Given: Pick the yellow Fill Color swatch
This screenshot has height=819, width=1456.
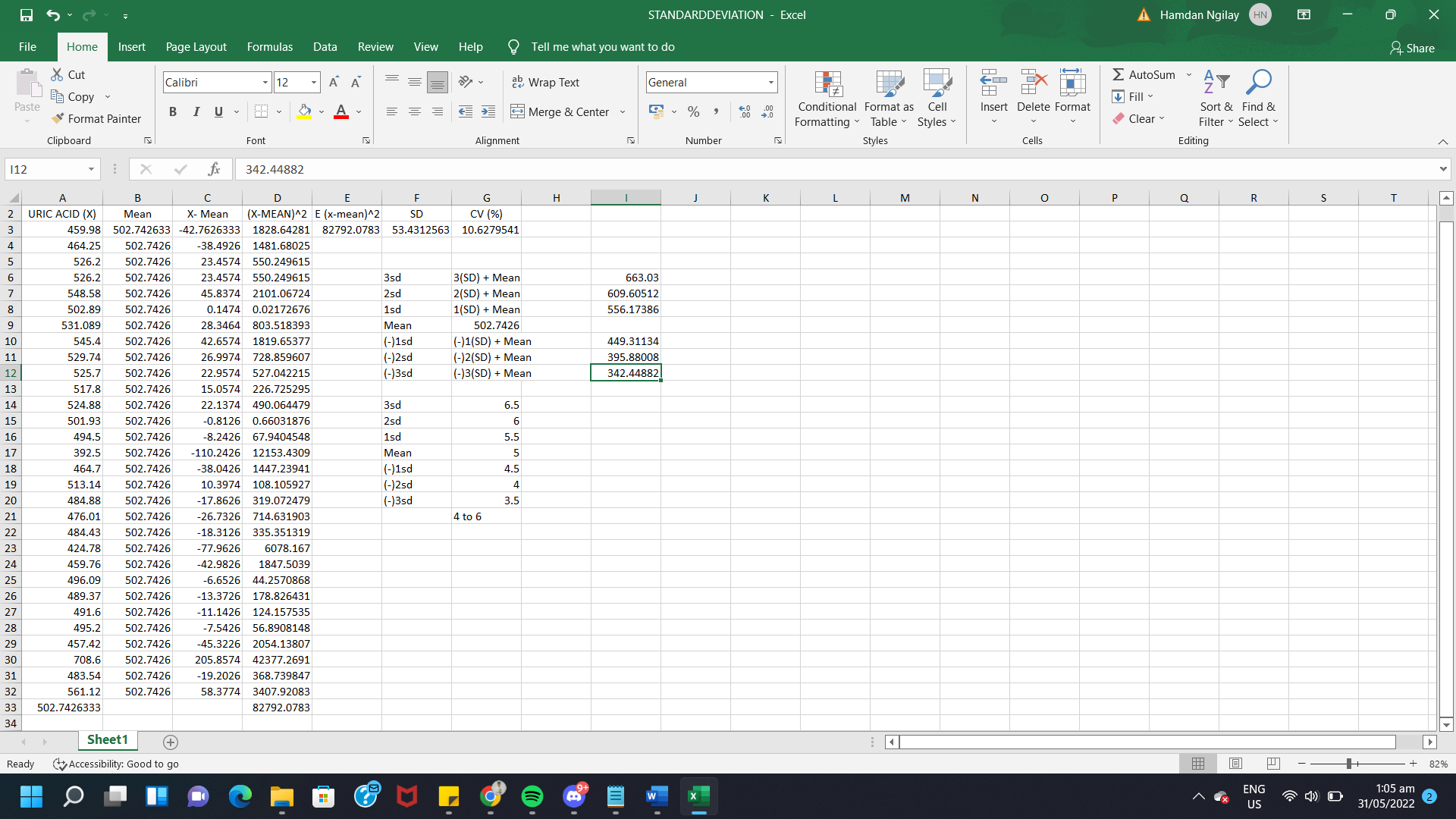Looking at the screenshot, I should tap(305, 111).
